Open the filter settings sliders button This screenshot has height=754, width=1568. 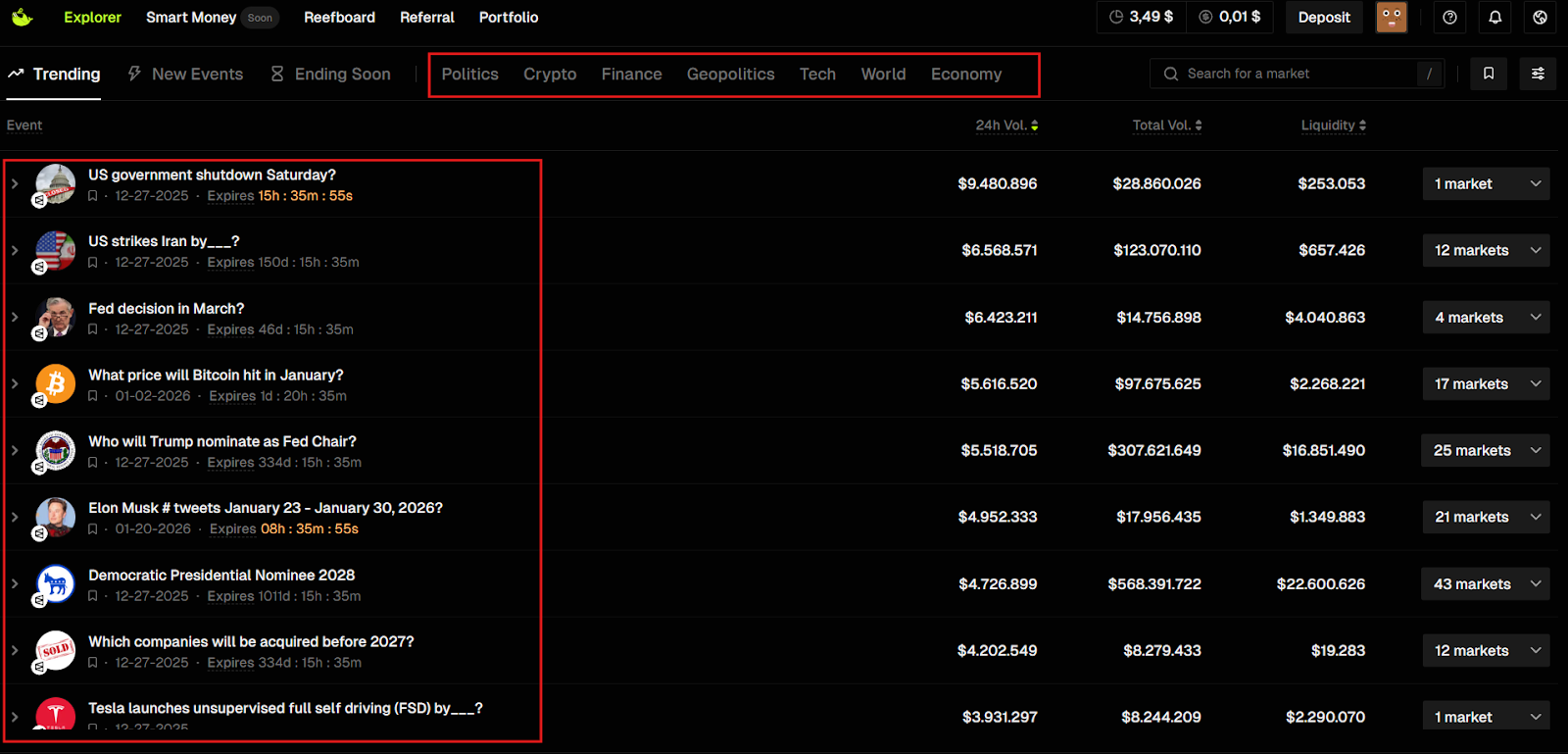[1538, 74]
